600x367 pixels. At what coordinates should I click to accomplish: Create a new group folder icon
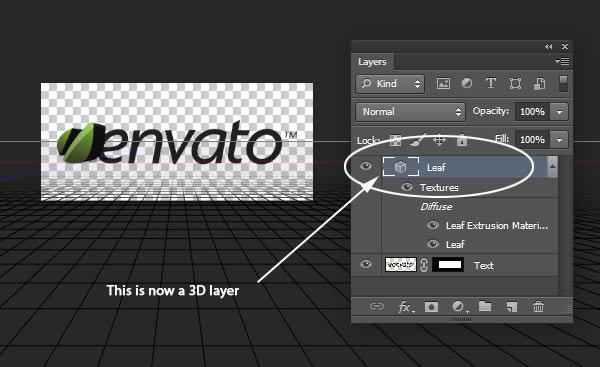coord(485,307)
